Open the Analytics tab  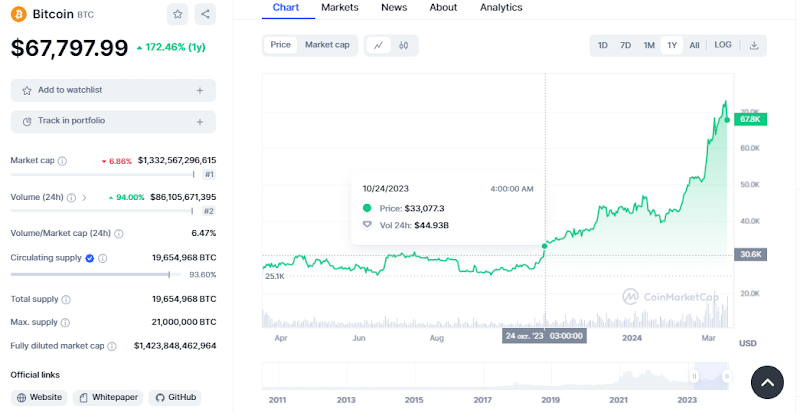501,8
